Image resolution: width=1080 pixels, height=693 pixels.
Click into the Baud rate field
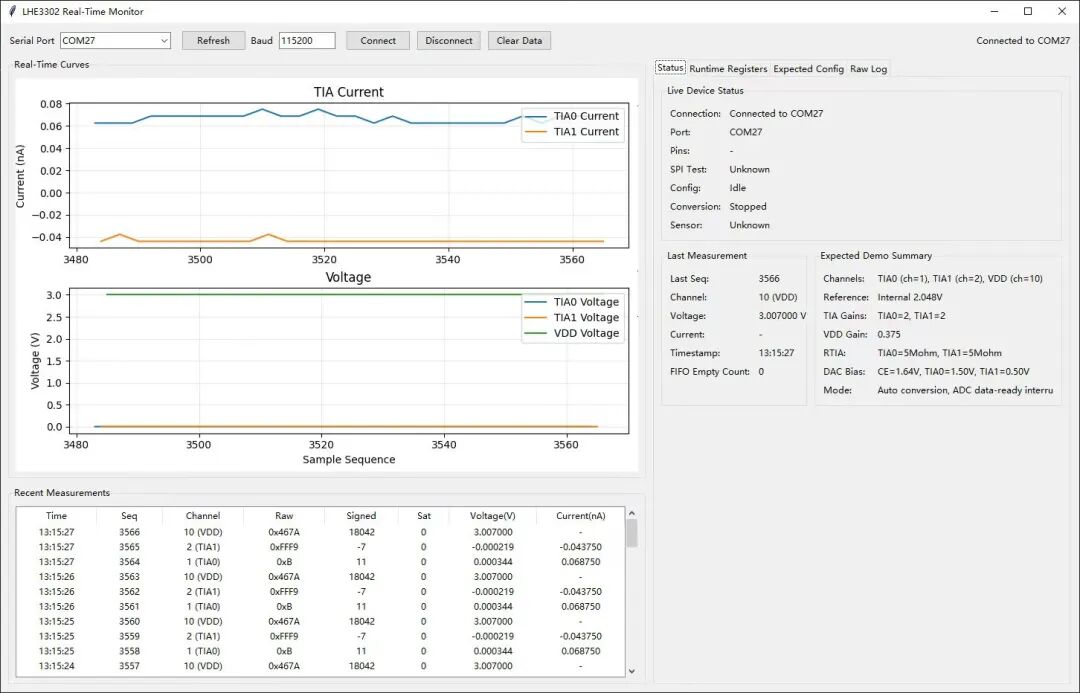click(307, 41)
